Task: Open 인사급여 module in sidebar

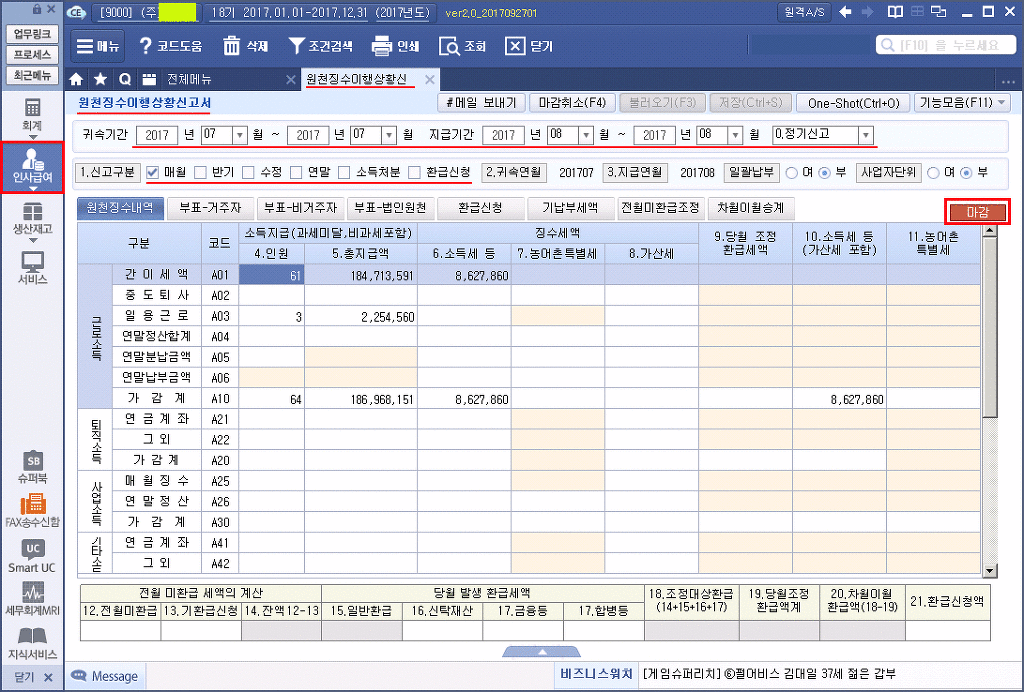Action: pos(32,168)
